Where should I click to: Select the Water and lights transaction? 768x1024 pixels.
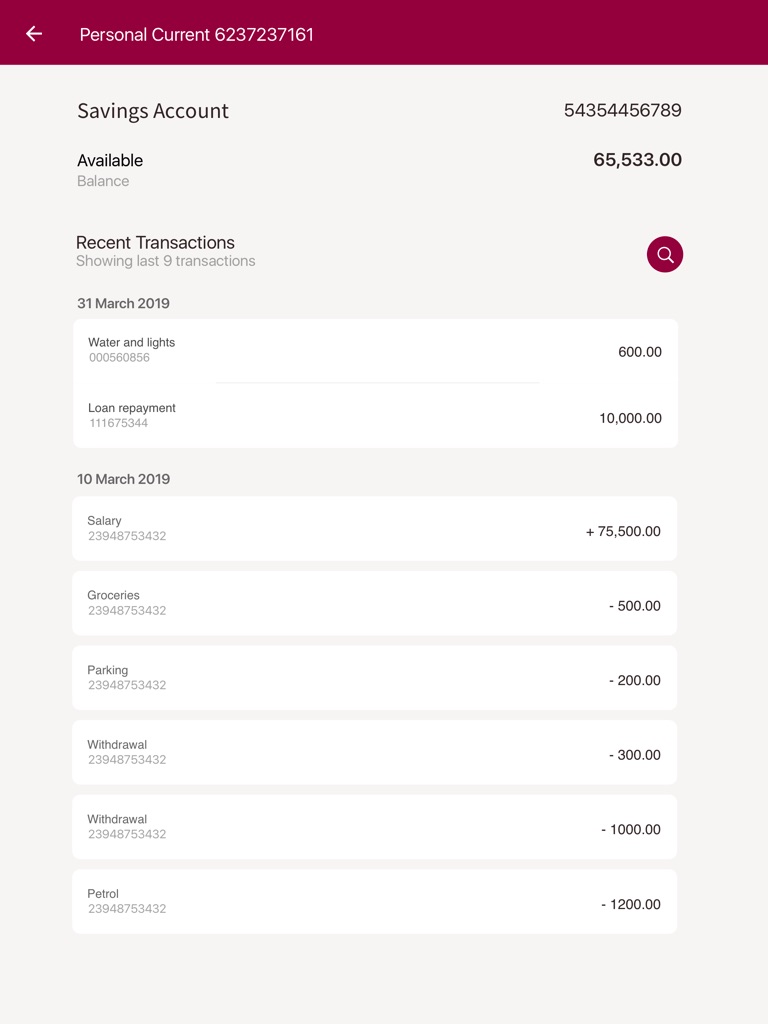coord(375,351)
